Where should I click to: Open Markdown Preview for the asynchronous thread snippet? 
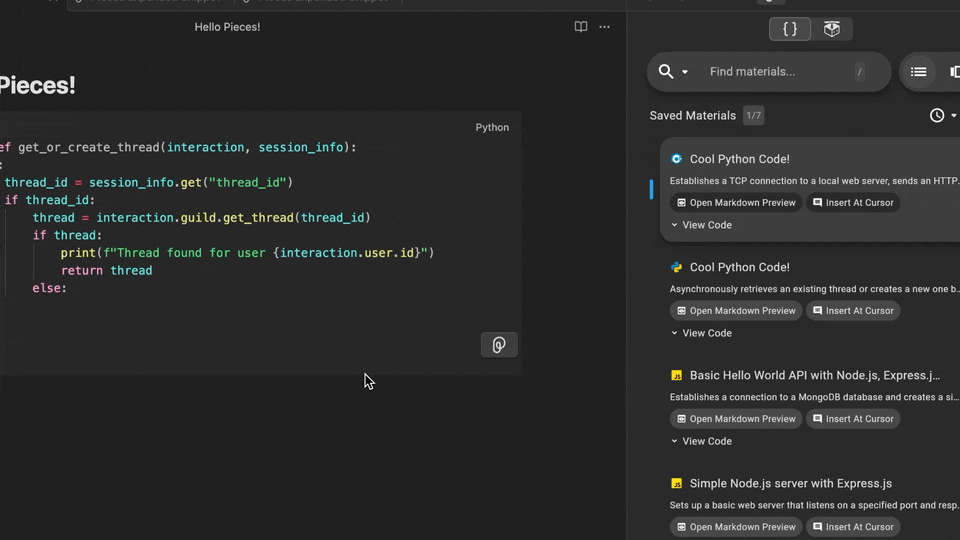click(736, 310)
